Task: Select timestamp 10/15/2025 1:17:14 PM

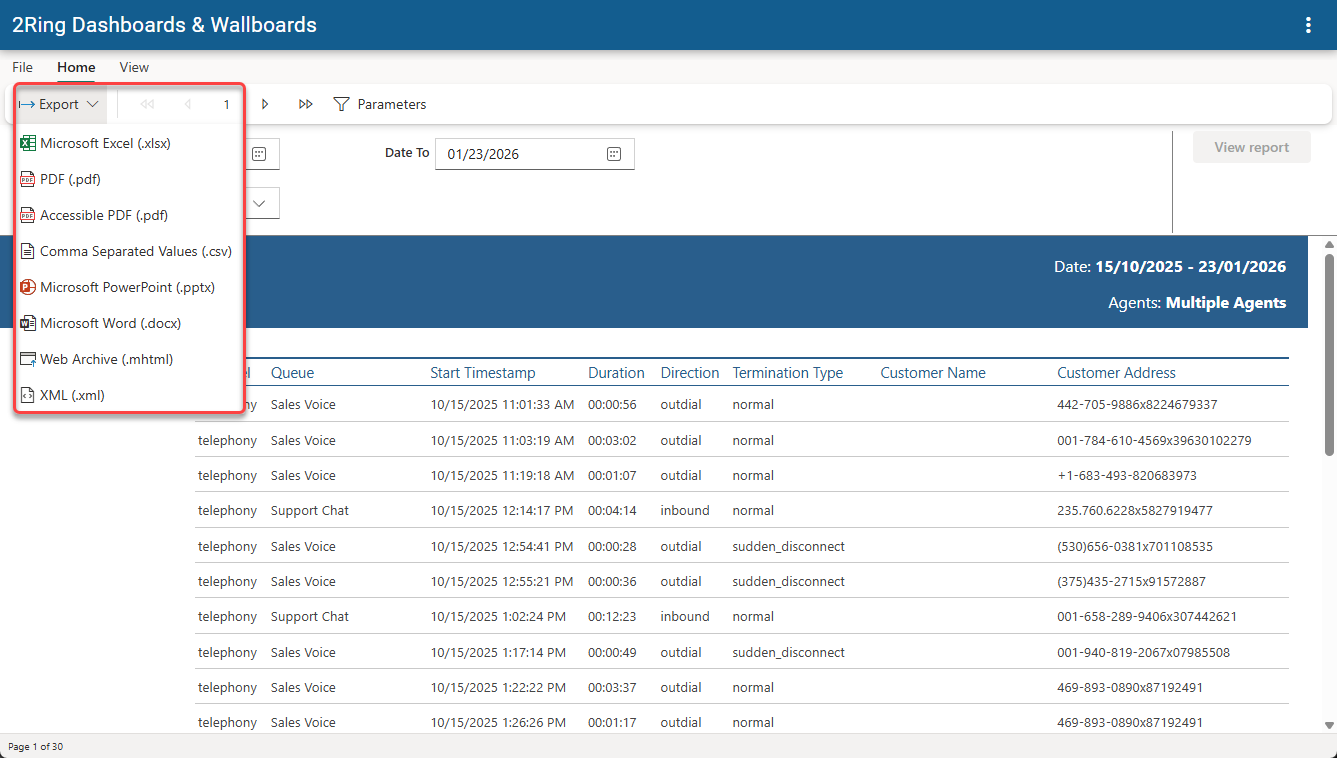Action: (x=498, y=653)
